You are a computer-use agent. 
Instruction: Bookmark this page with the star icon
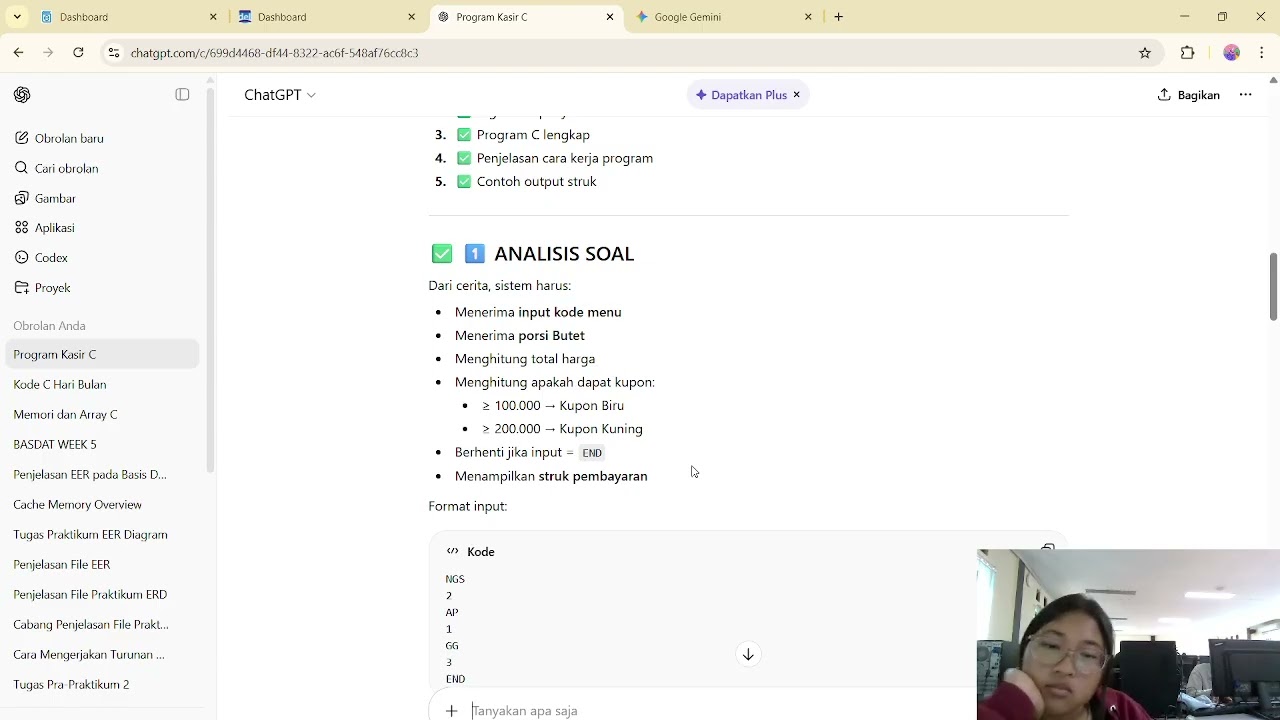(x=1145, y=53)
